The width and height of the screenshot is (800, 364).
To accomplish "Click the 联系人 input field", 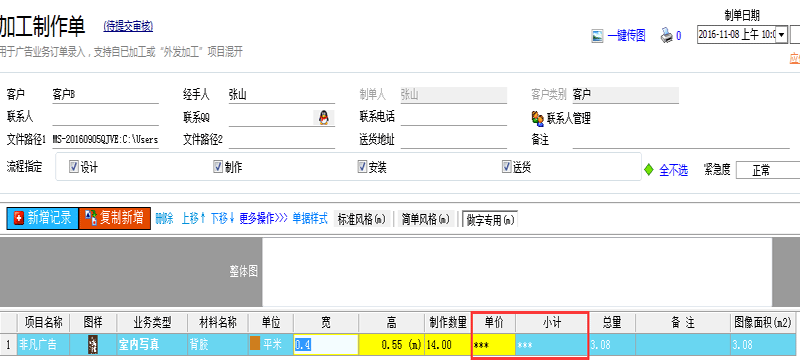I will 105,118.
